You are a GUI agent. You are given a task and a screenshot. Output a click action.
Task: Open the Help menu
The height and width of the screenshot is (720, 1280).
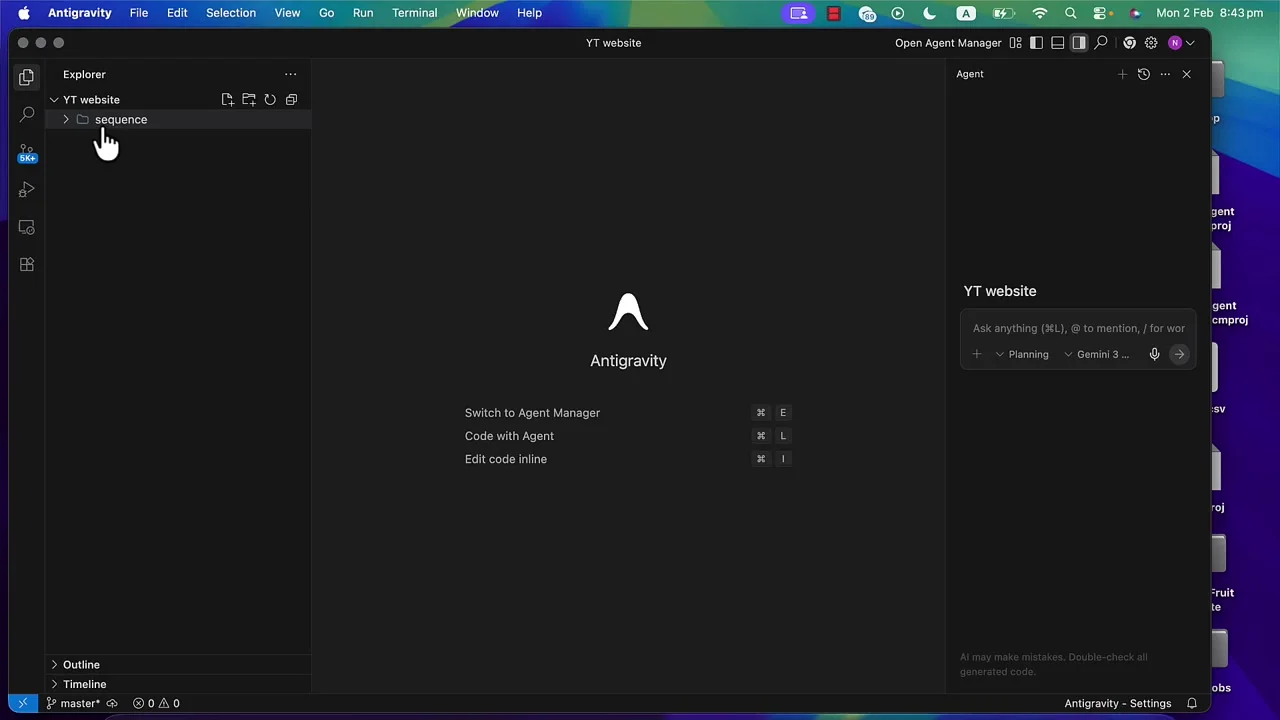[529, 13]
